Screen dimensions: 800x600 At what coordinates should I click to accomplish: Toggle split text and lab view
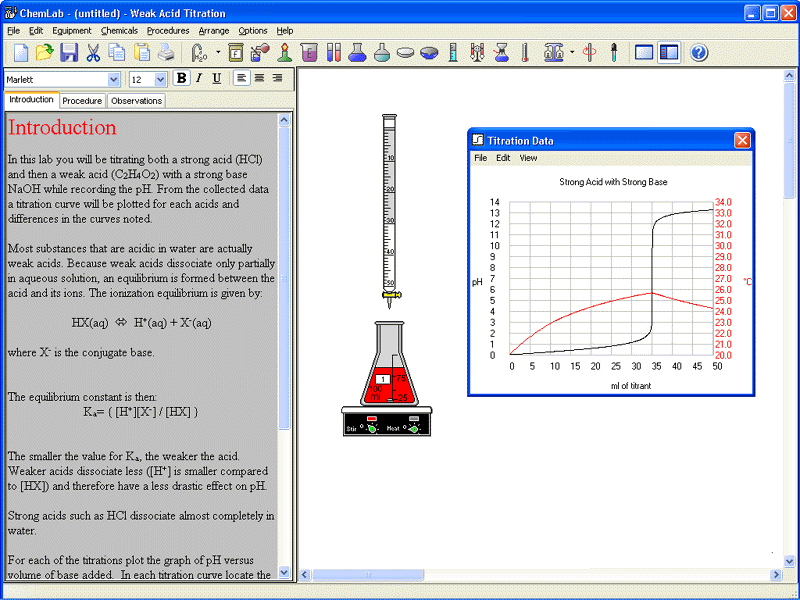(x=669, y=53)
